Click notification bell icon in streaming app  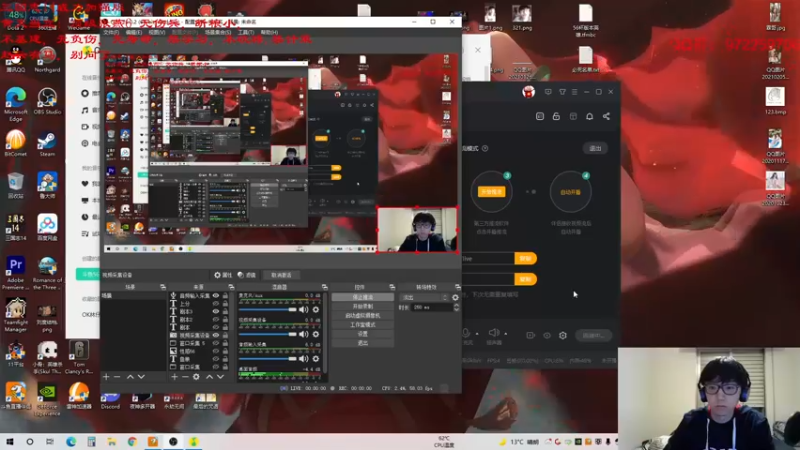pyautogui.click(x=589, y=116)
